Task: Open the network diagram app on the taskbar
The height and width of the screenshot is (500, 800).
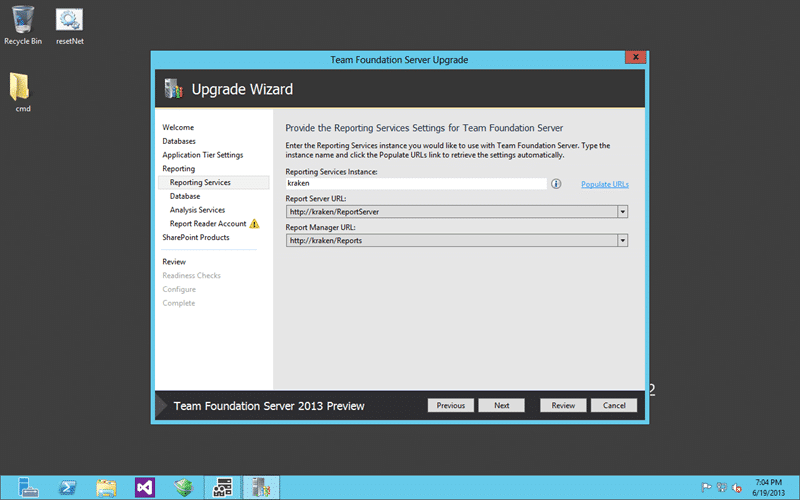Action: (x=222, y=488)
